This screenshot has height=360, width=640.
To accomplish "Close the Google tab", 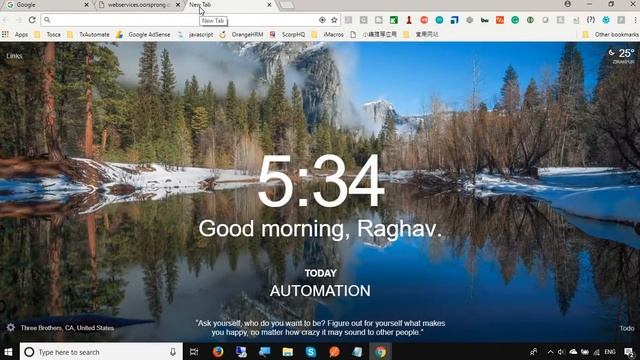I will click(86, 5).
